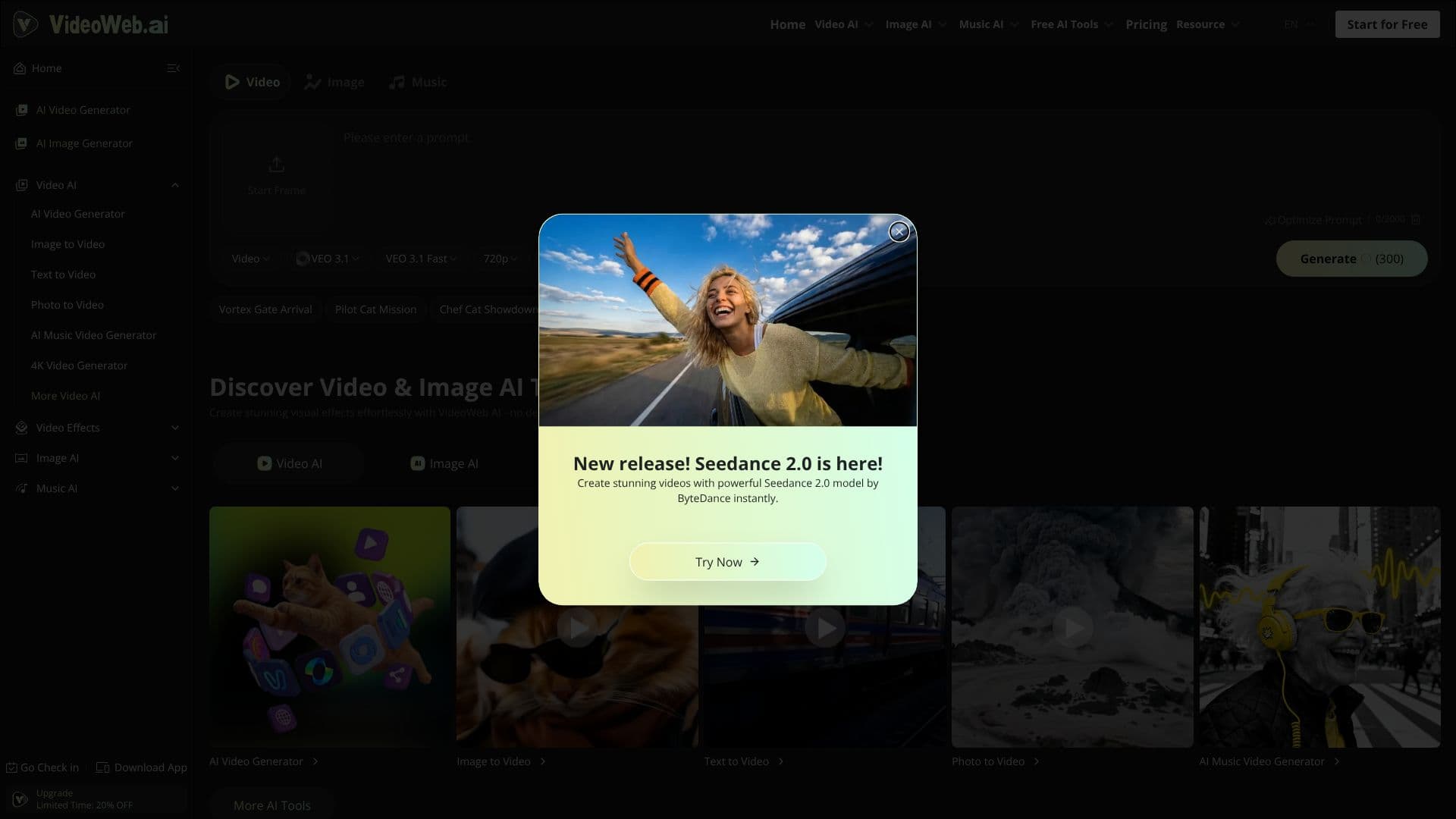Select the Pilot Cat Mission preset
Viewport: 1456px width, 819px height.
tap(375, 309)
